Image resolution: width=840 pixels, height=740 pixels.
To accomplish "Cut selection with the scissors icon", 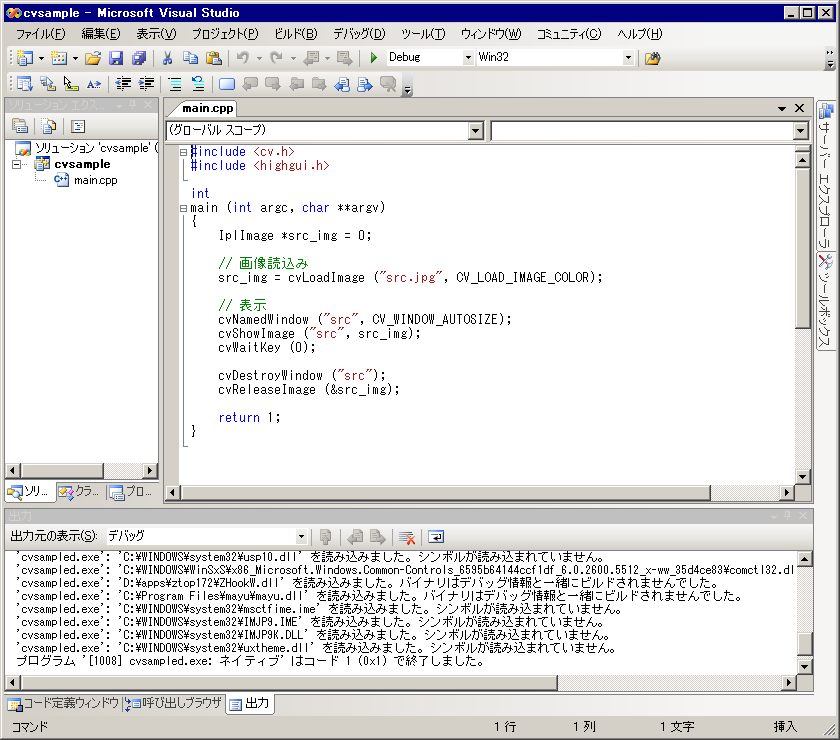I will 168,57.
